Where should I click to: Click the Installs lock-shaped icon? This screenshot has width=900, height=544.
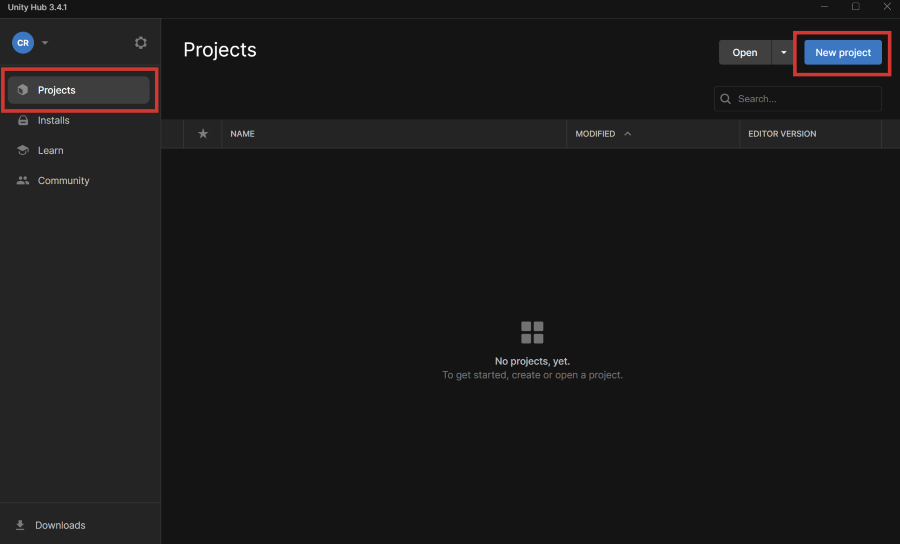coord(23,120)
